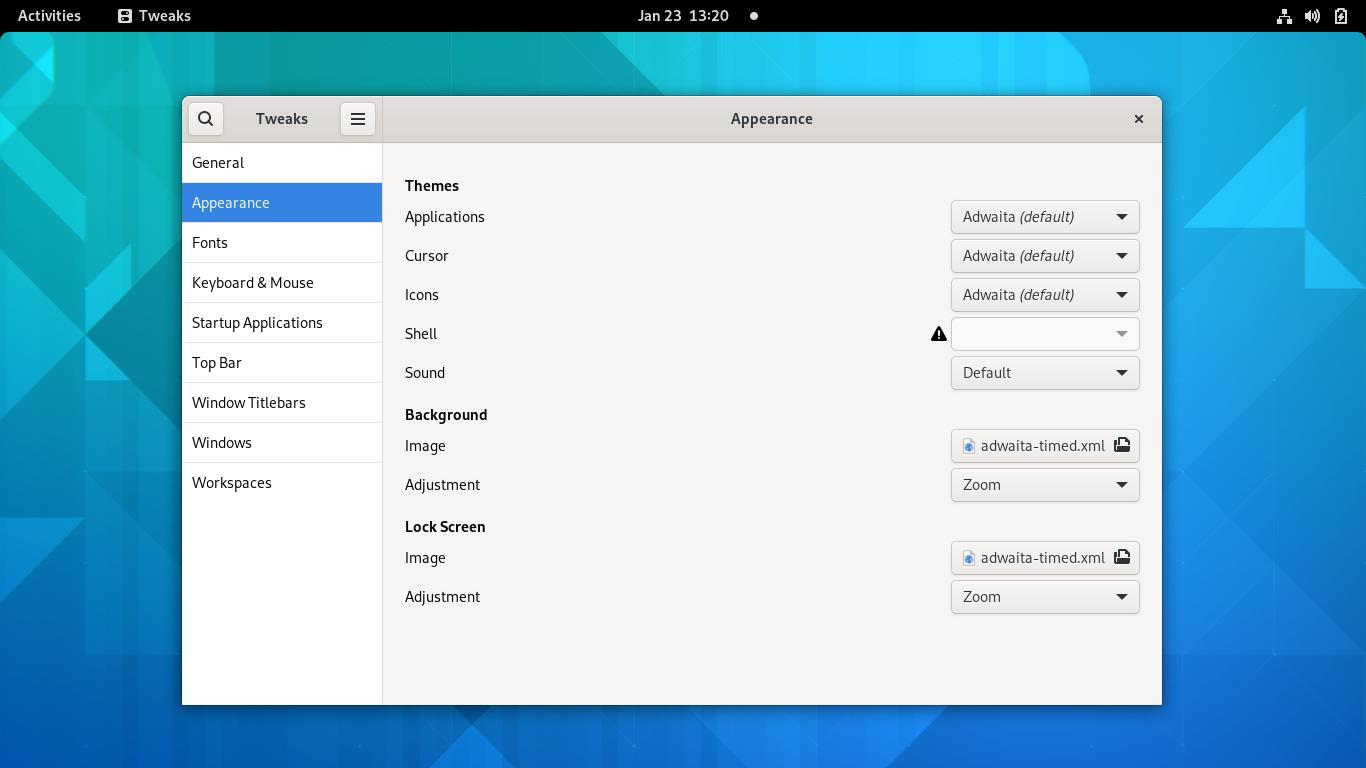Expand the Applications theme dropdown
Image resolution: width=1366 pixels, height=768 pixels.
pos(1044,217)
